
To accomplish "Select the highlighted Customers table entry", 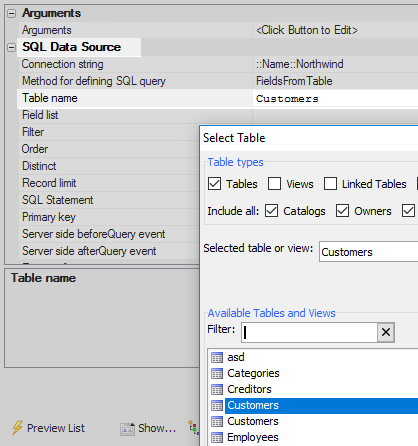I will (x=321, y=405).
